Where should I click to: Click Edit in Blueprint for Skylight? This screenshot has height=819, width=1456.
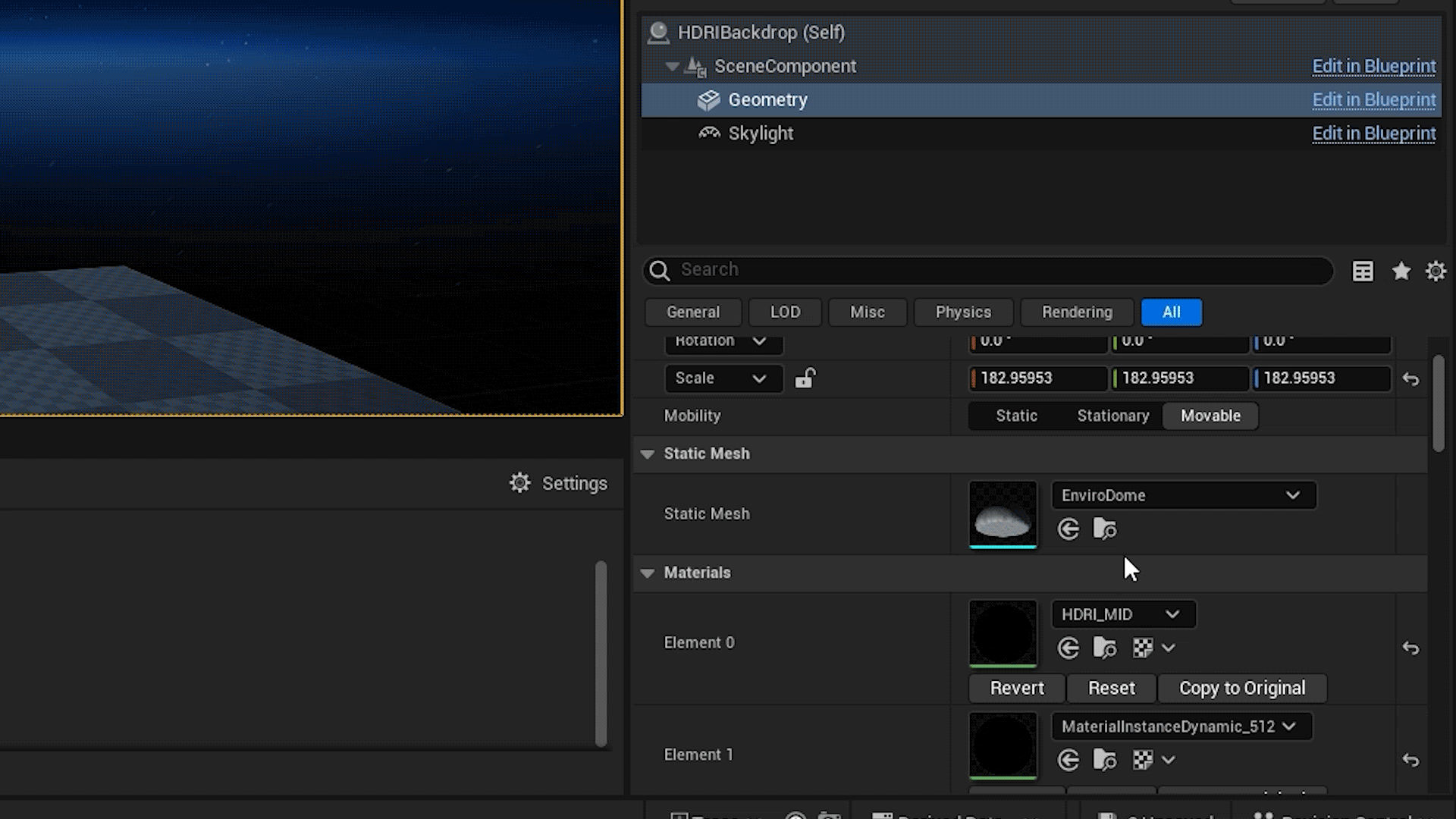tap(1373, 133)
